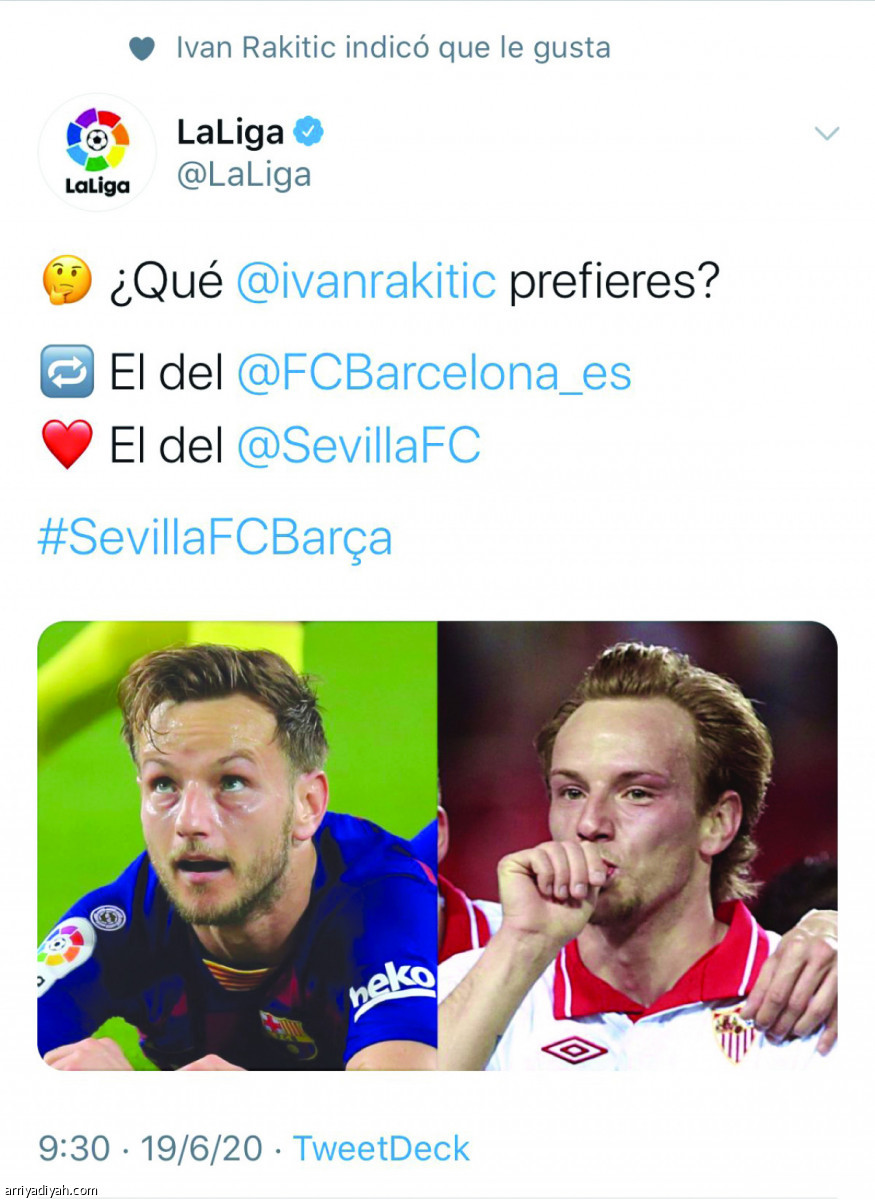Click the heart icon beside 'indicó que le gusta'
Screen dimensions: 875x1200
142,48
